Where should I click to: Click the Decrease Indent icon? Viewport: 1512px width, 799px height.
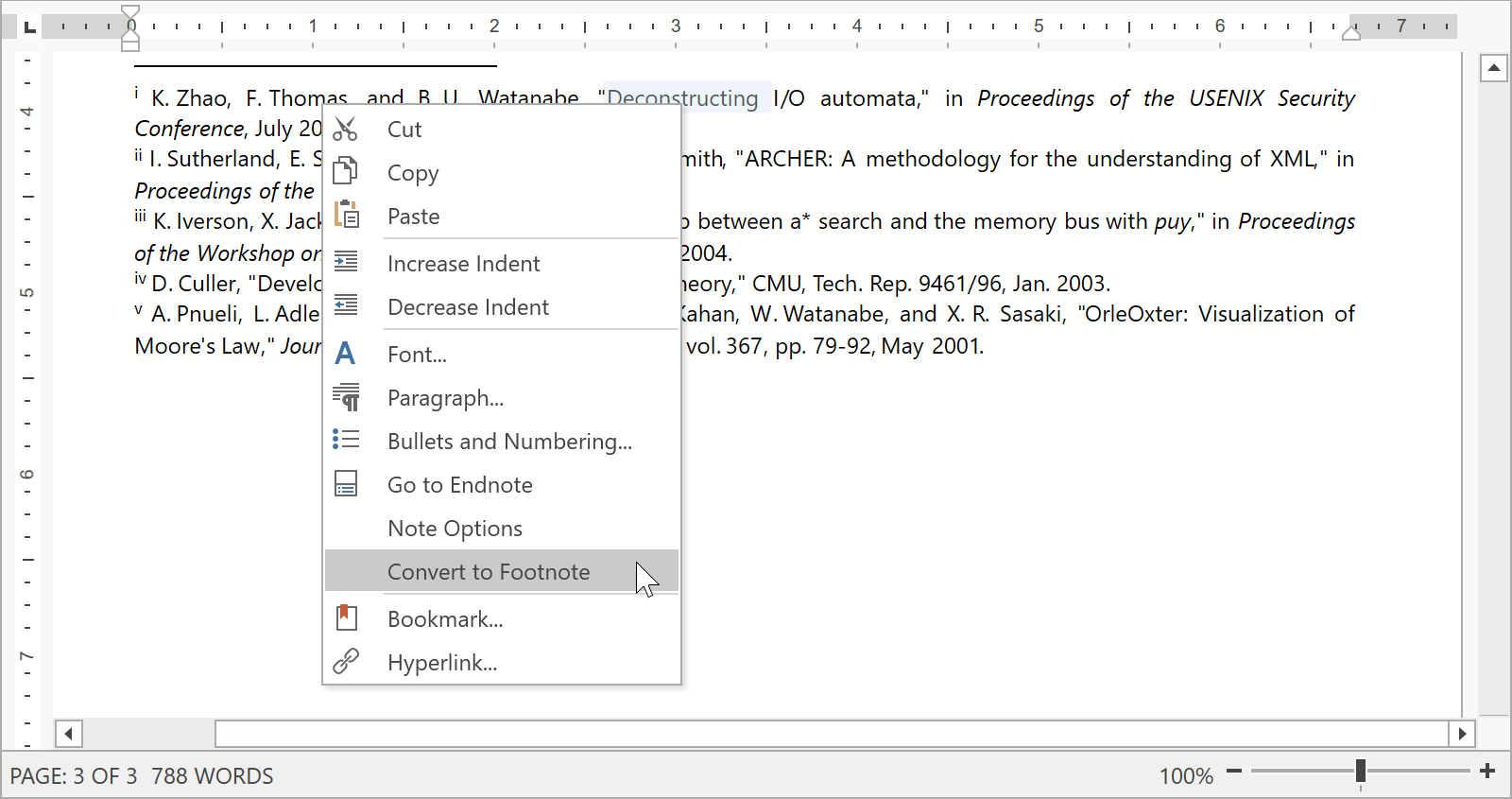pos(346,306)
